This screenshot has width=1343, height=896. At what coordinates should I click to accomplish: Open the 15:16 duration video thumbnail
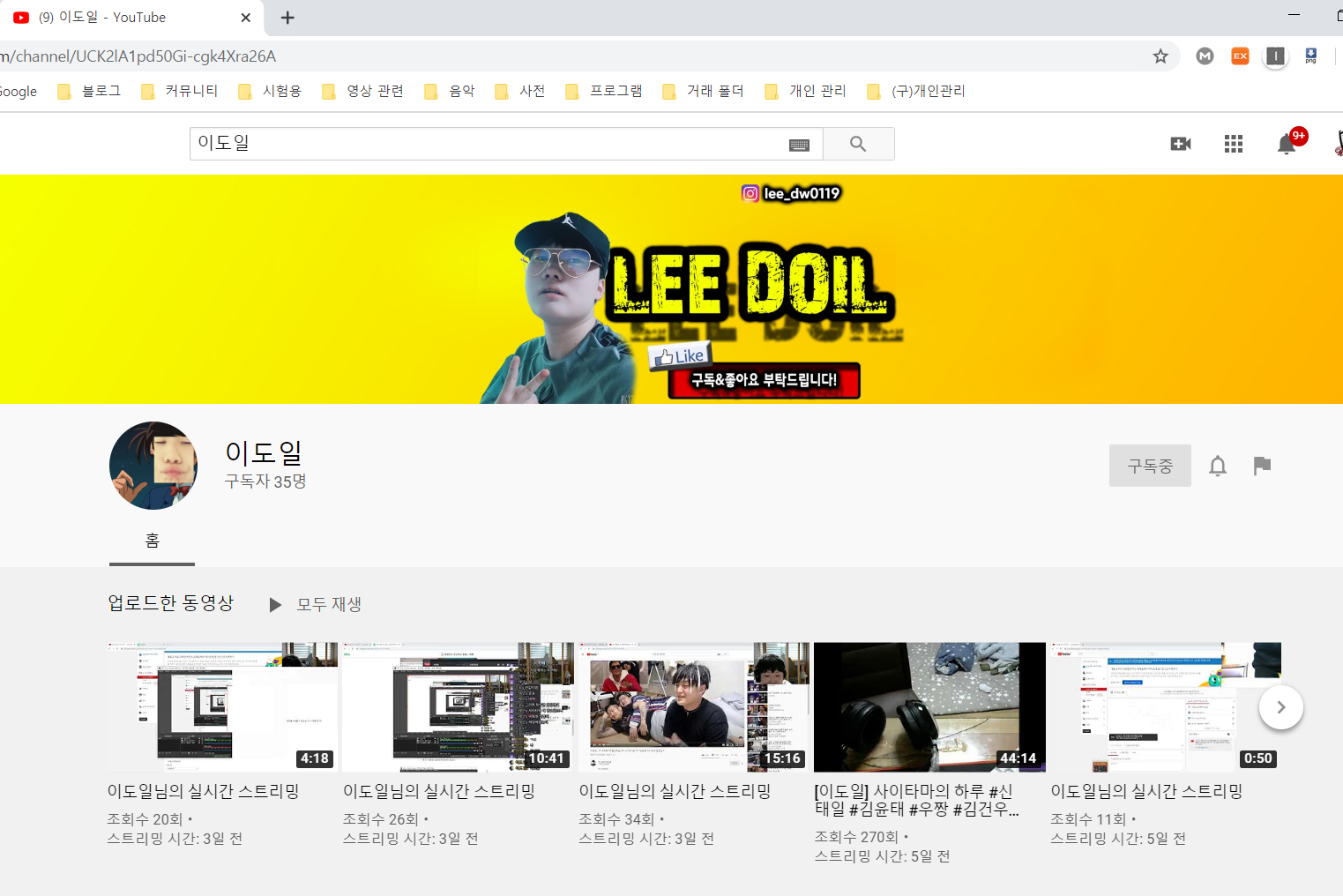pos(694,707)
